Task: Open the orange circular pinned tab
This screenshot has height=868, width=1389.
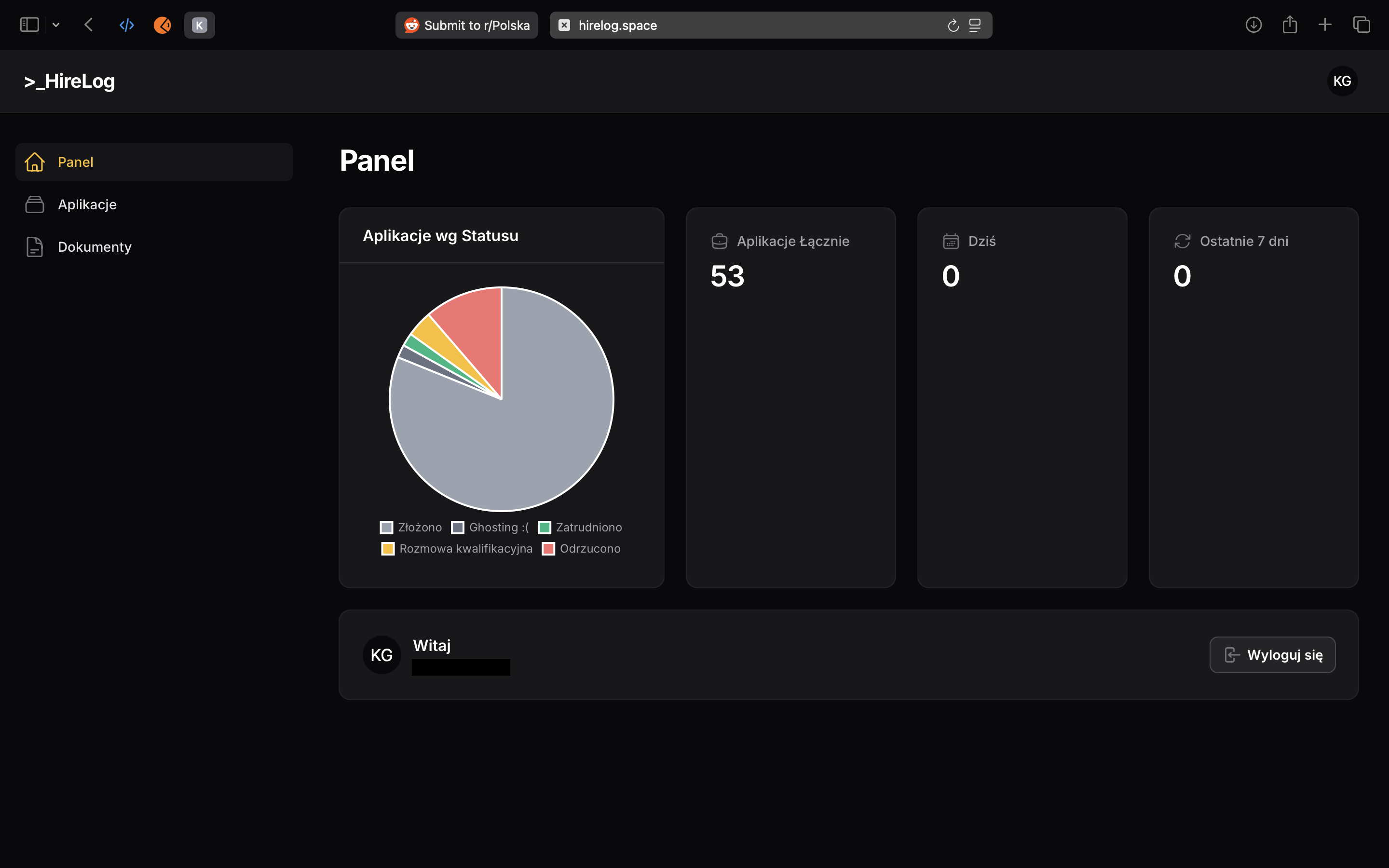Action: (x=163, y=25)
